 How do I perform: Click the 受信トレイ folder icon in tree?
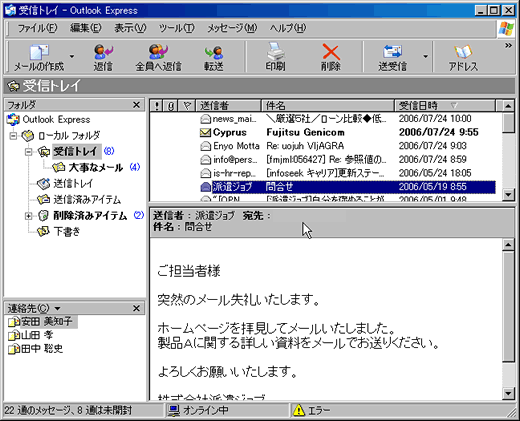(x=44, y=152)
